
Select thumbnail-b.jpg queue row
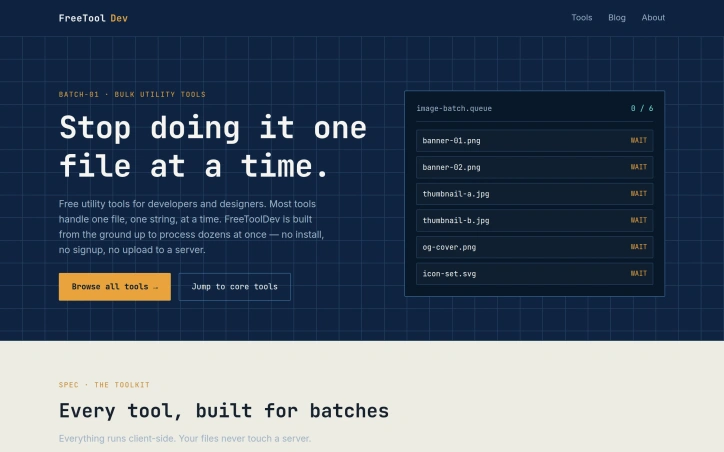[x=534, y=220]
